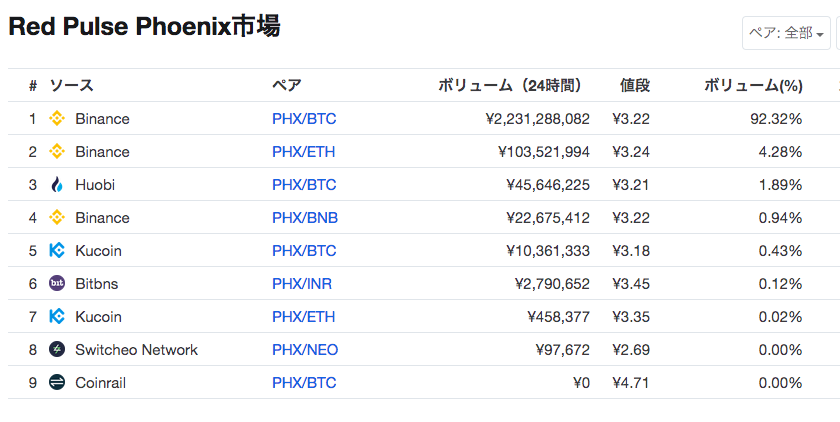Click Red Pulse Phoenix市場 heading
Screen dimensions: 840x422
click(144, 27)
